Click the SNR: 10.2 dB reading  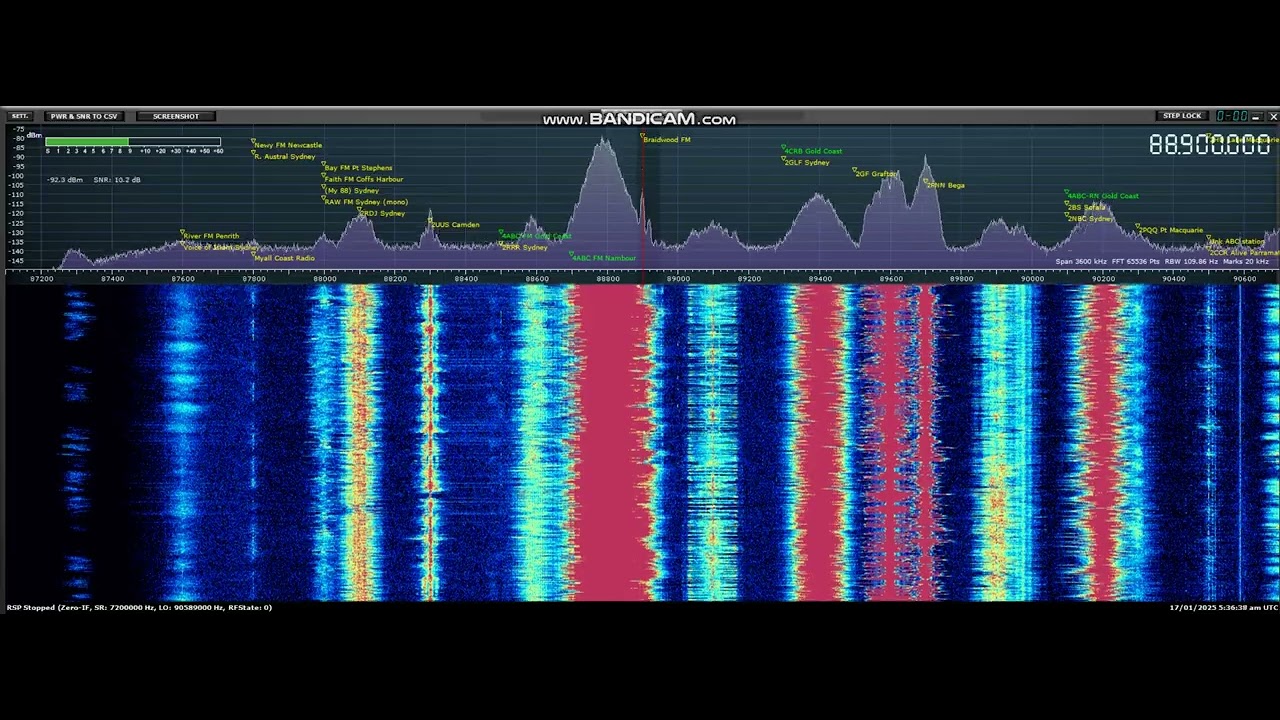[x=117, y=180]
